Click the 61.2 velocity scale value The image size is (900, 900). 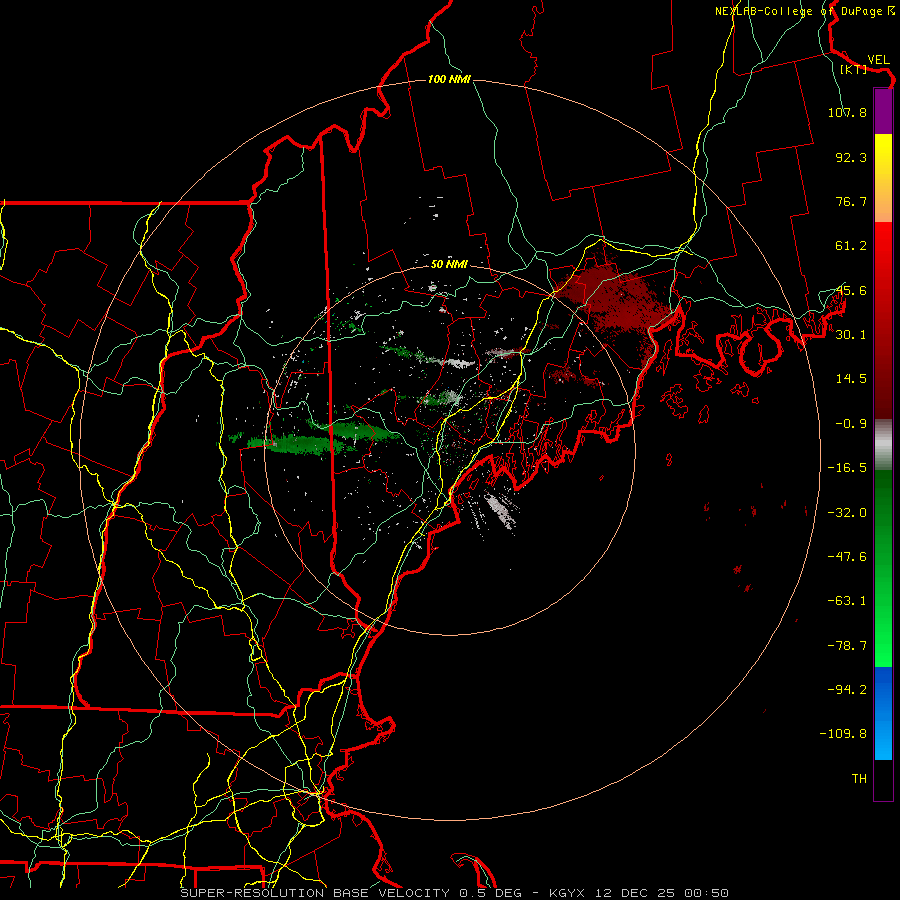851,246
